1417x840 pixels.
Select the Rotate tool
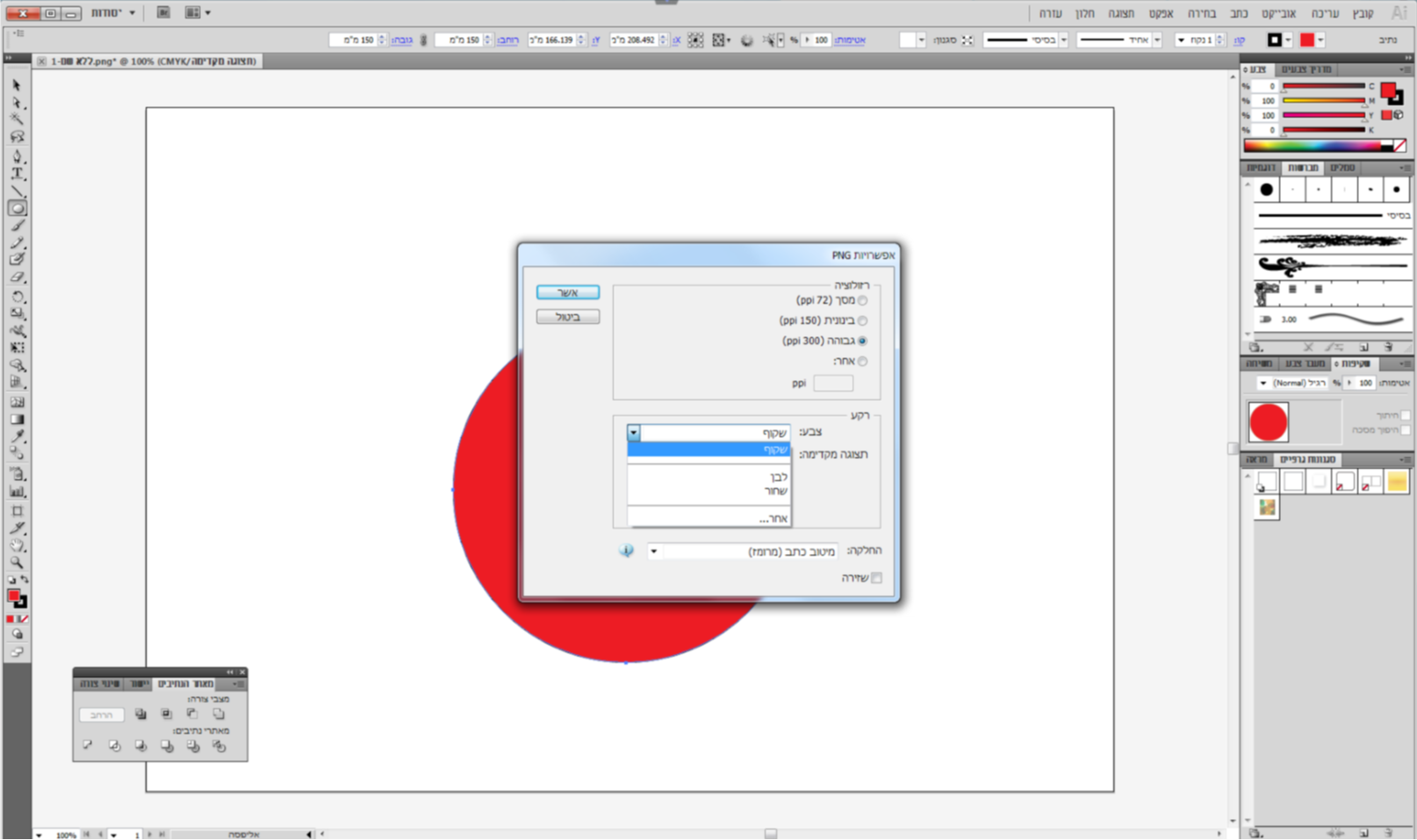[17, 297]
